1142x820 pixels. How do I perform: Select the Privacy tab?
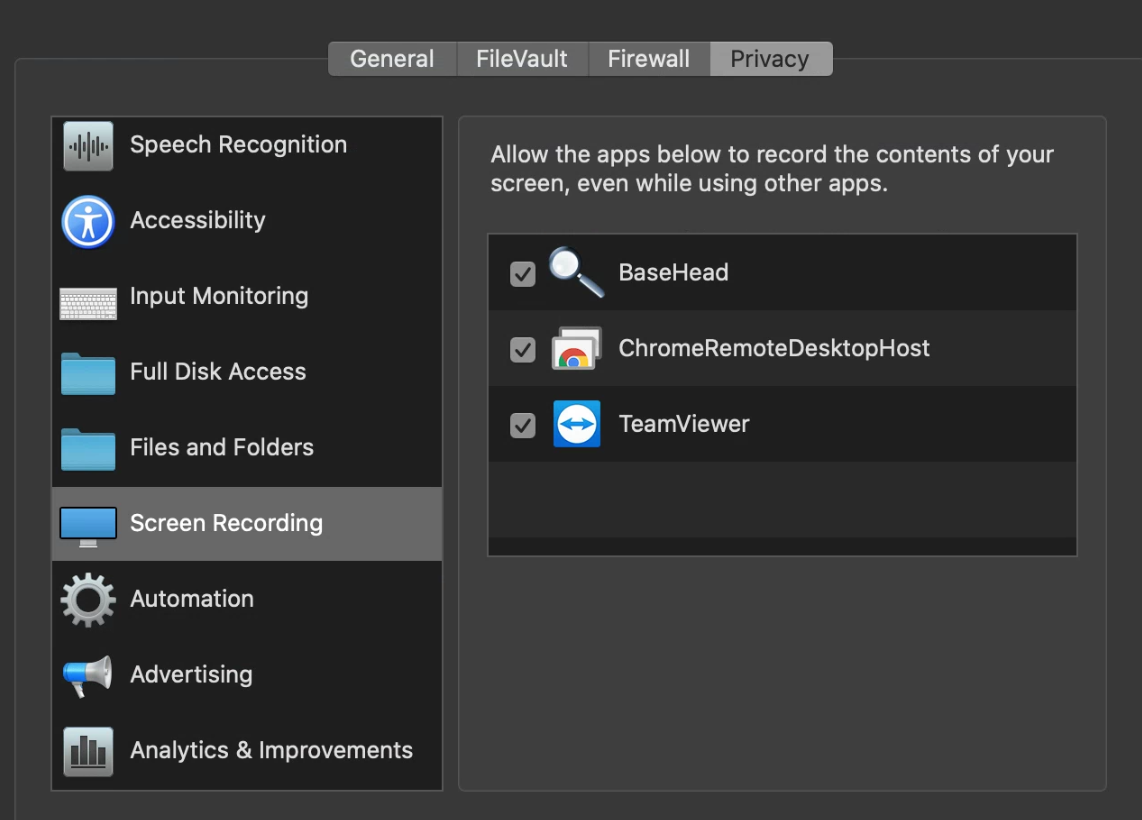pos(770,58)
